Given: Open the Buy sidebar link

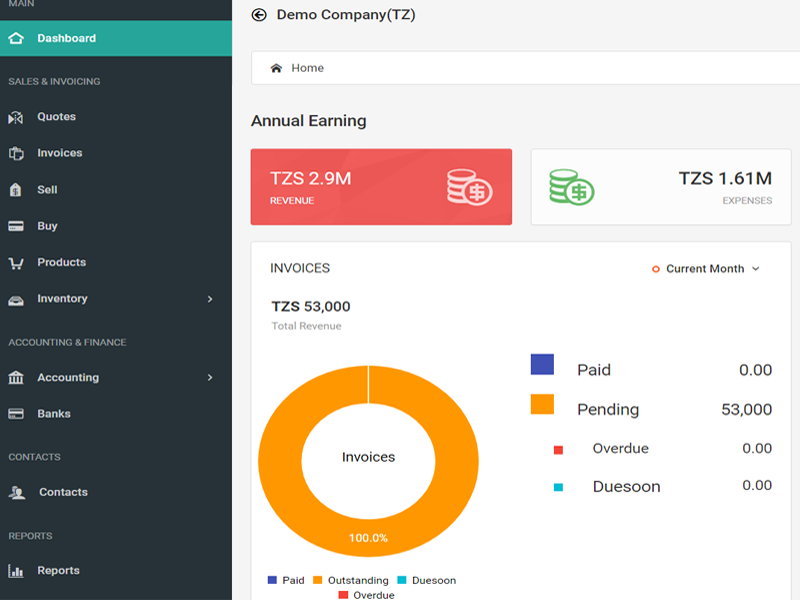Looking at the screenshot, I should (47, 226).
